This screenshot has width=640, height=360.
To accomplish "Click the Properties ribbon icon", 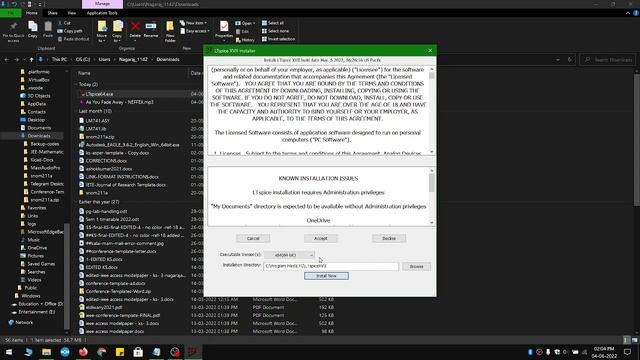I will (224, 31).
